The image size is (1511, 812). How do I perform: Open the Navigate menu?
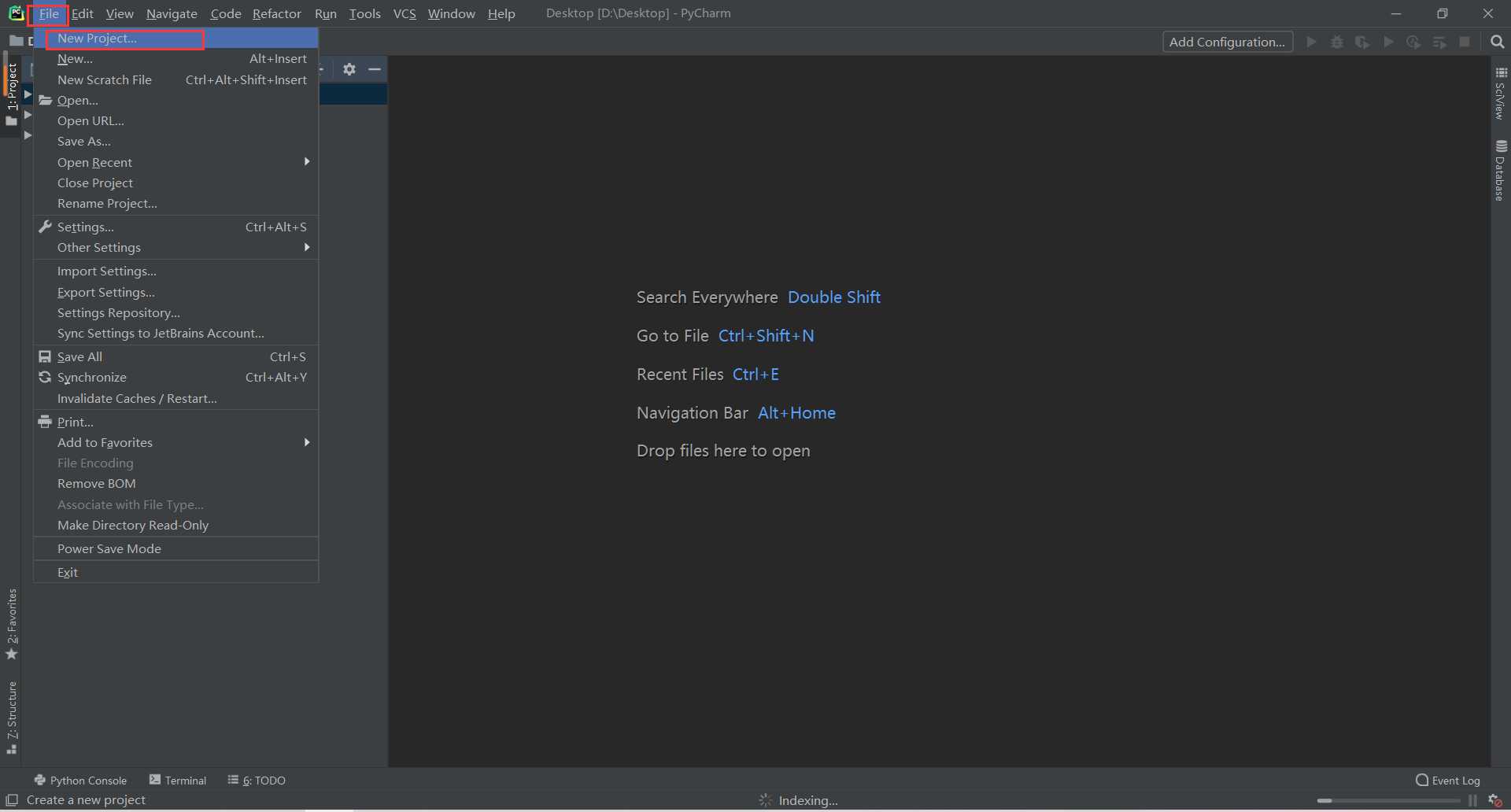172,13
